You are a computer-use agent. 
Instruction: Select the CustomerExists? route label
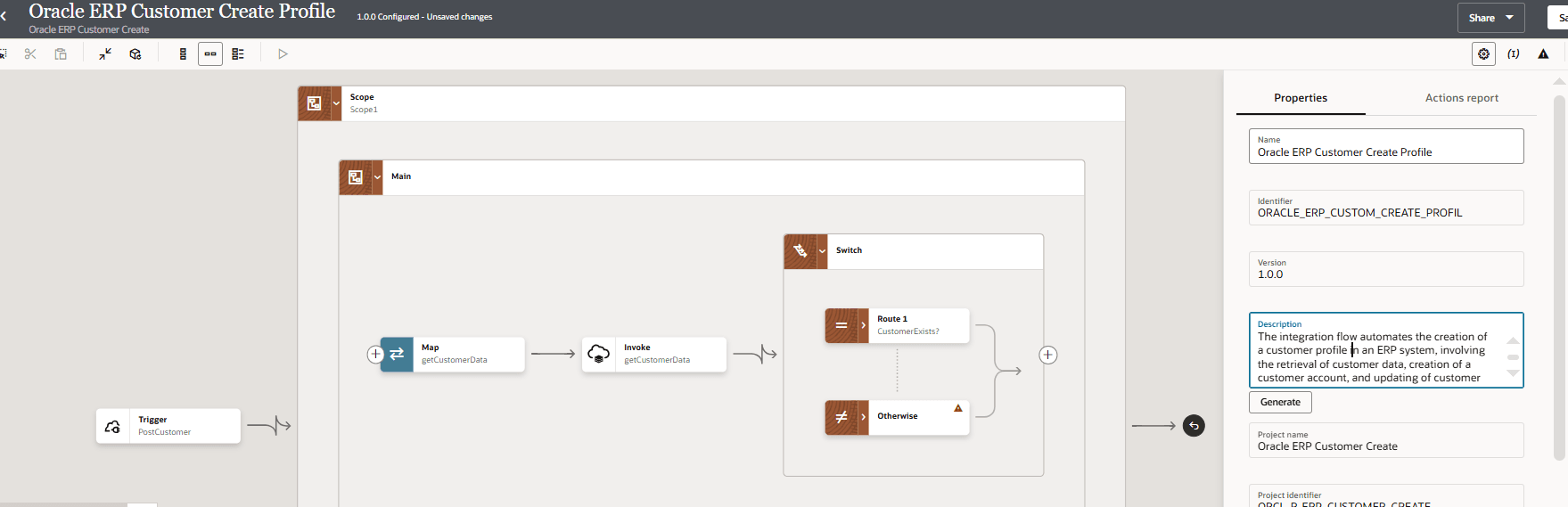pos(907,331)
